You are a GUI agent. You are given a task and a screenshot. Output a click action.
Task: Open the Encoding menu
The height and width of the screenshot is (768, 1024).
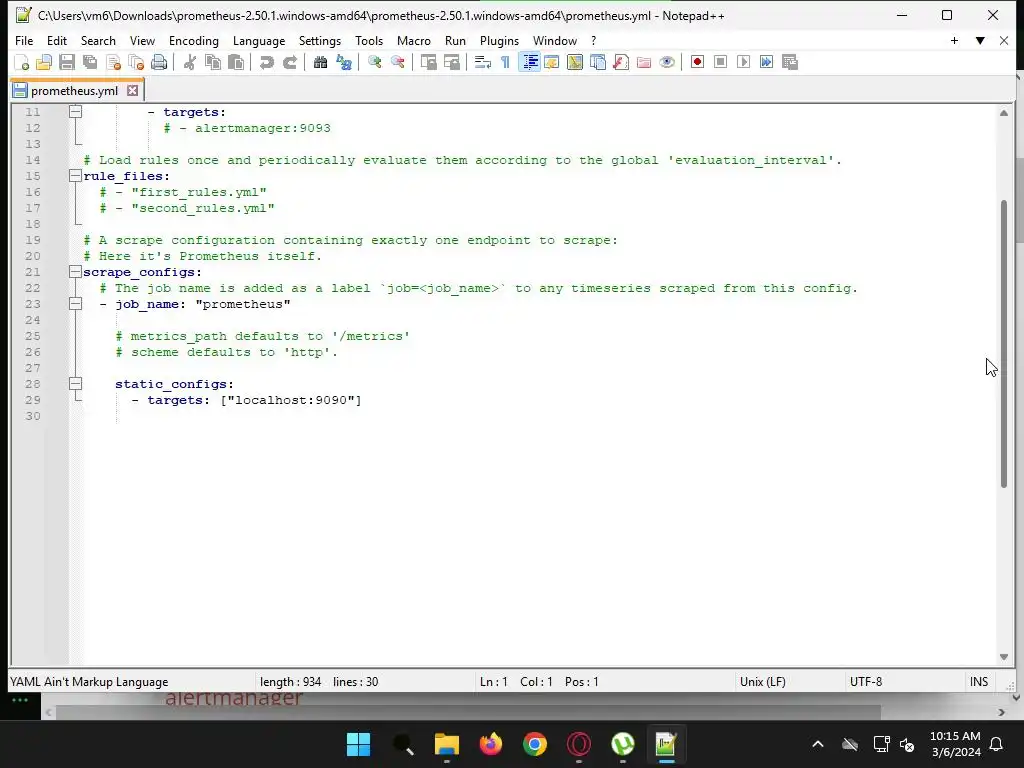(x=194, y=40)
